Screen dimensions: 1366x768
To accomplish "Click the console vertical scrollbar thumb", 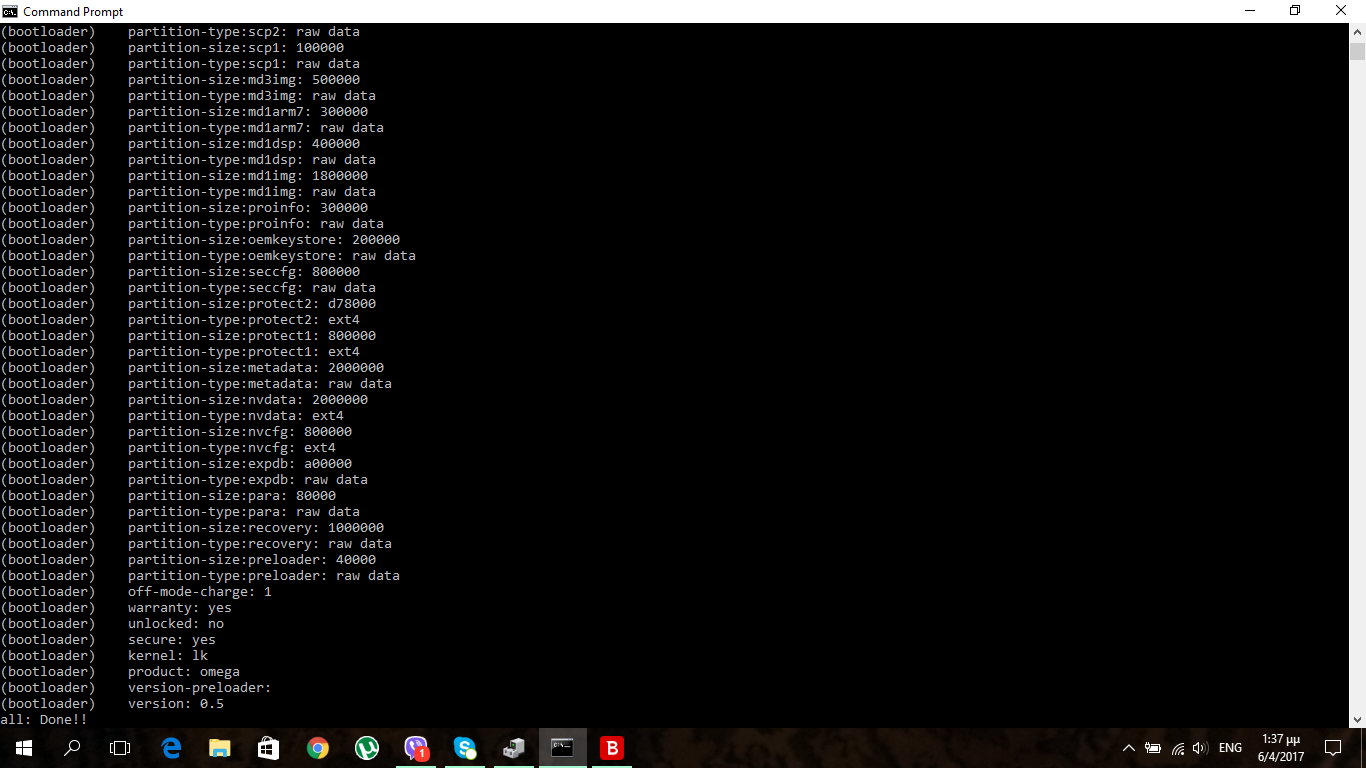I will 1357,52.
